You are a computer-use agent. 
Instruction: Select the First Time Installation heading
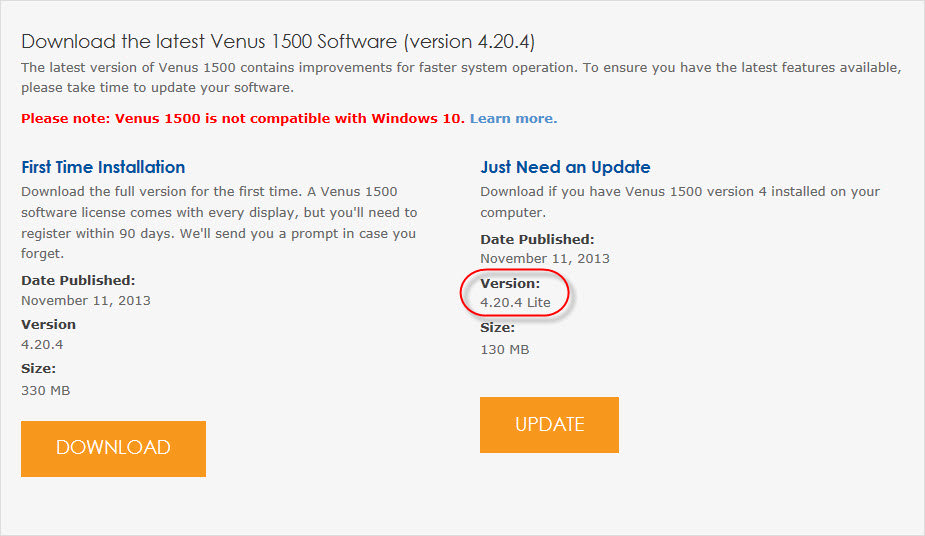[x=103, y=167]
